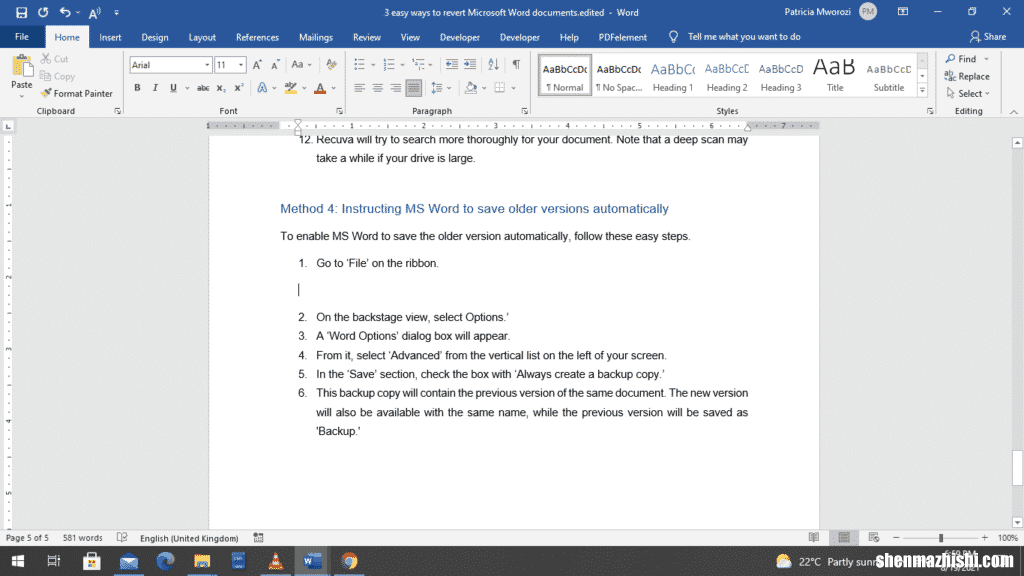
Task: Copy the selection to clipboard
Action: pyautogui.click(x=57, y=76)
